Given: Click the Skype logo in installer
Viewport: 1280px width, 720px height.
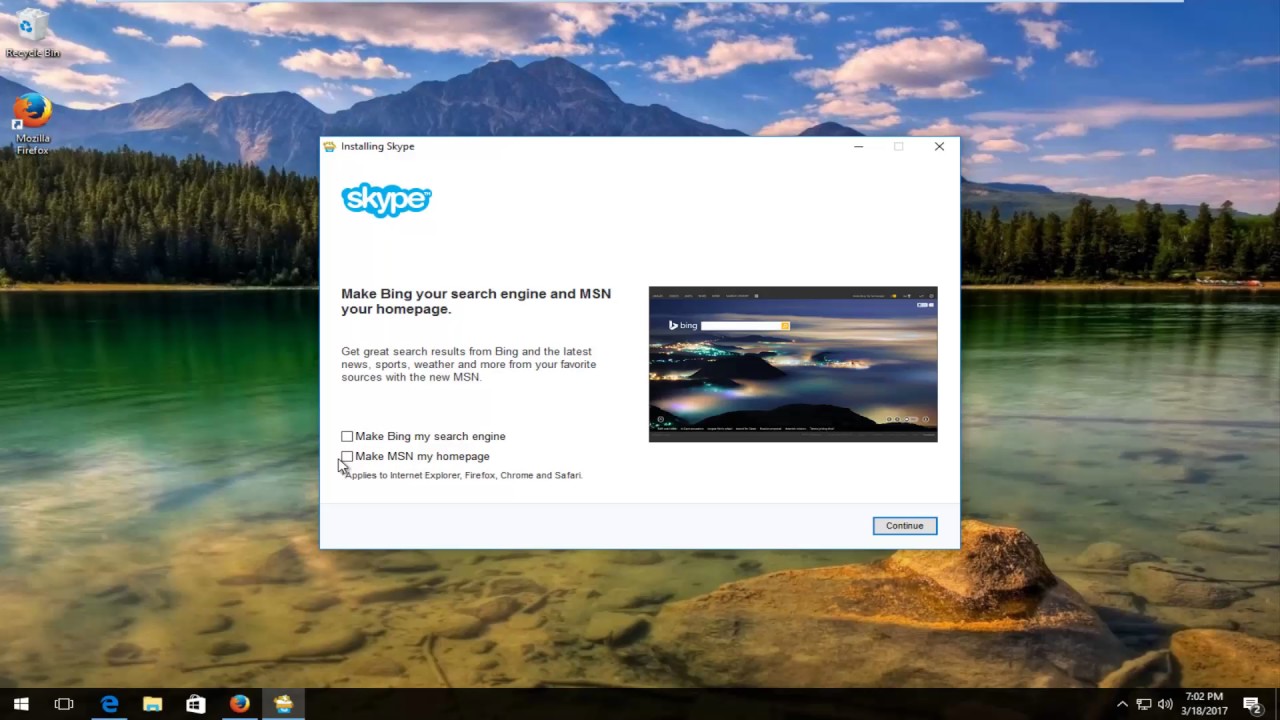Looking at the screenshot, I should click(x=386, y=199).
